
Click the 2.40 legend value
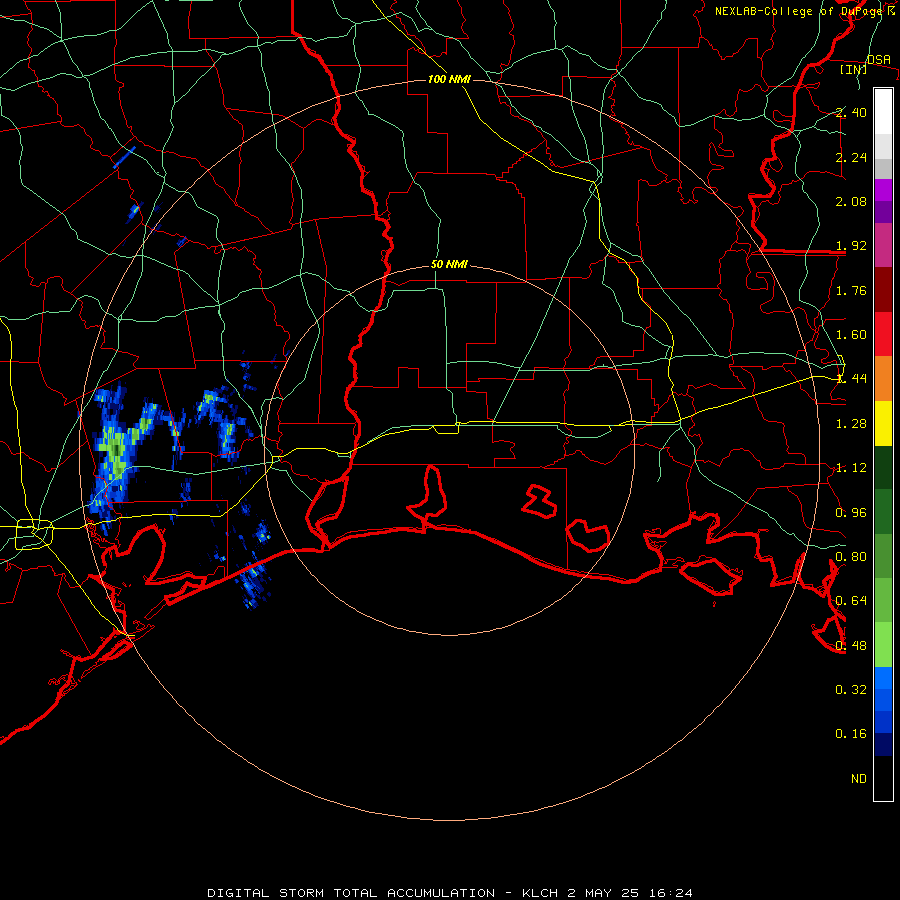pyautogui.click(x=851, y=112)
